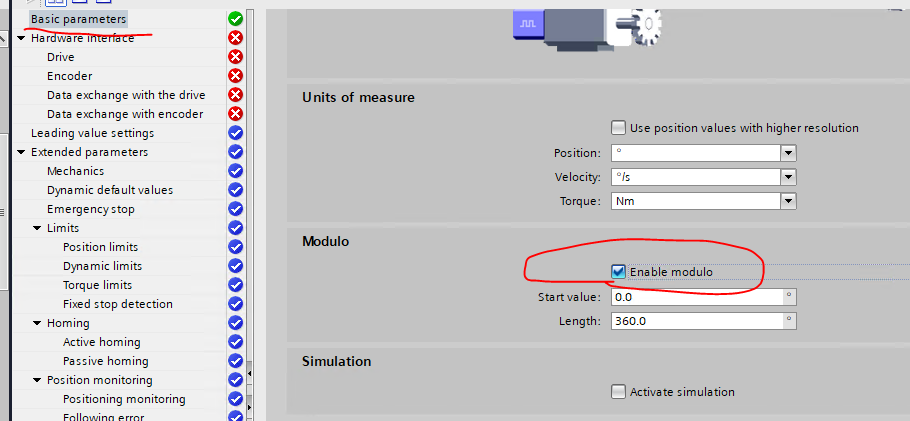Screen dimensions: 910x421
Task: Check Use position values with higher resolution
Action: [x=618, y=128]
